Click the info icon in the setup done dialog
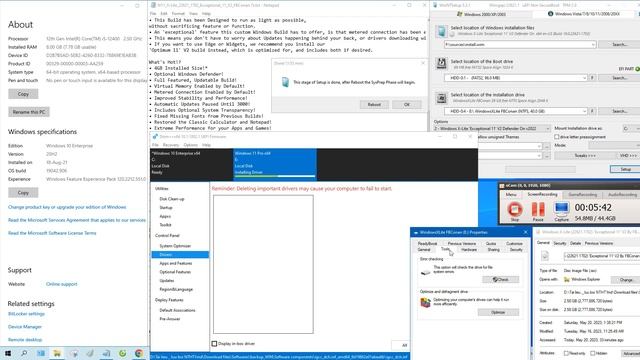Viewport: 640px width, 360px height. (285, 82)
